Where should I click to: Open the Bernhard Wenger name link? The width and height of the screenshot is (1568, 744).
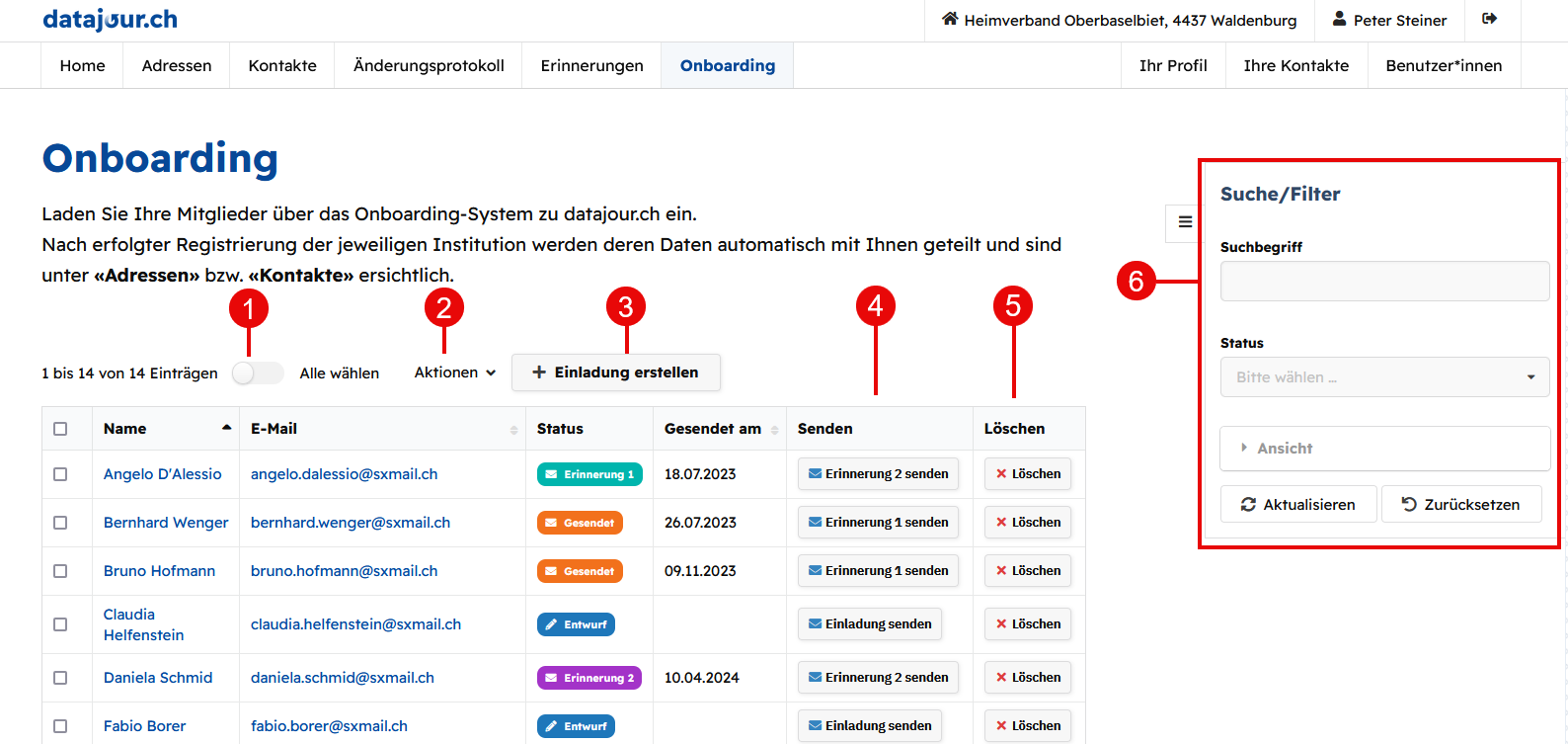166,523
